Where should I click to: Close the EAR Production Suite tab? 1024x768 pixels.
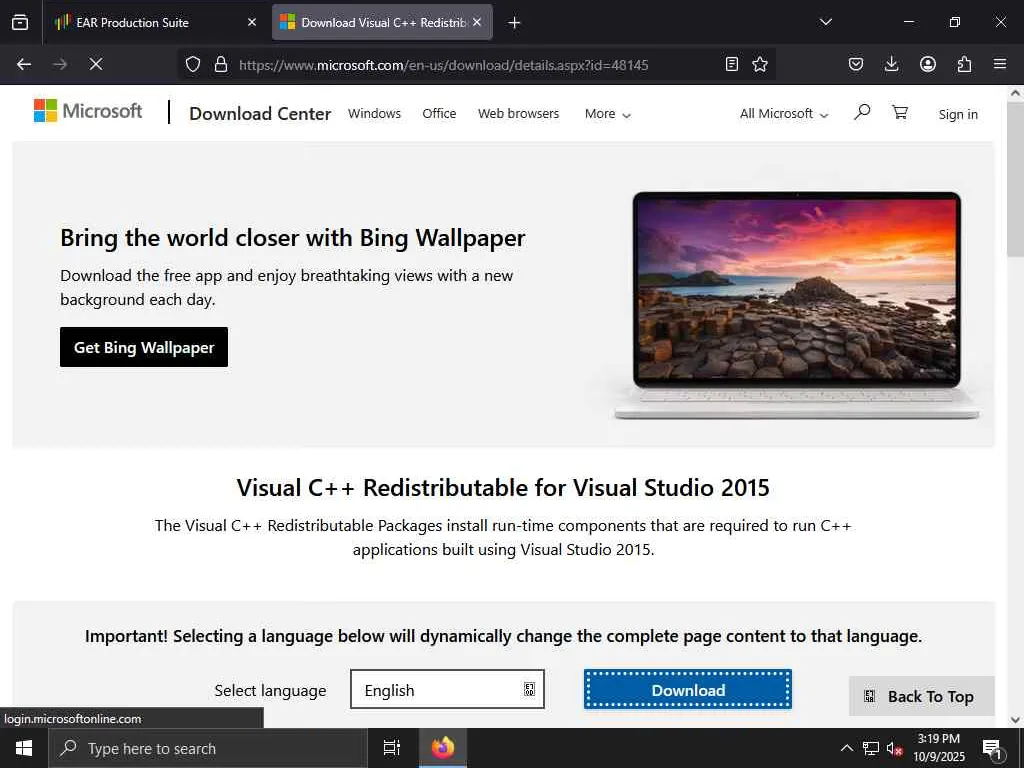pos(252,22)
